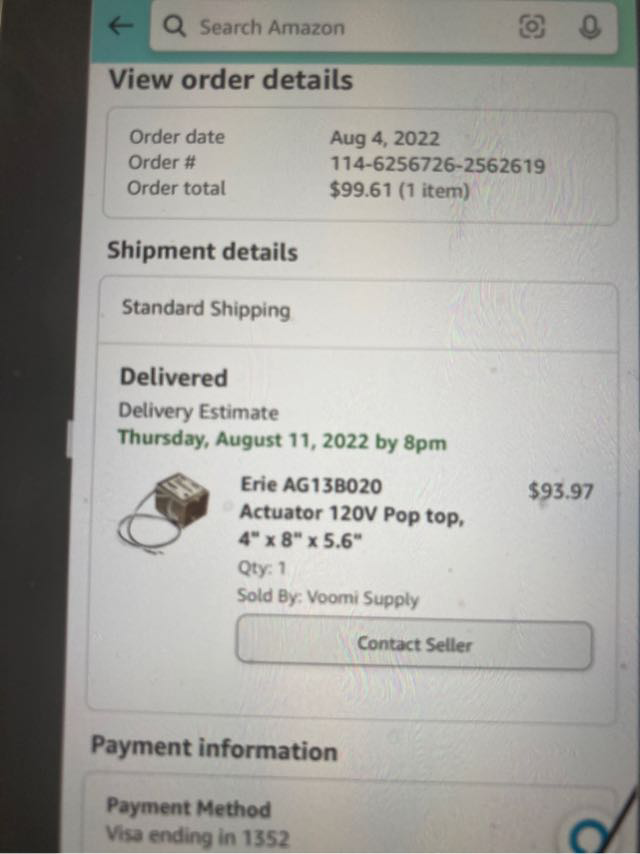Open the camera scan search icon
Viewport: 640px width, 854px height.
[x=532, y=26]
